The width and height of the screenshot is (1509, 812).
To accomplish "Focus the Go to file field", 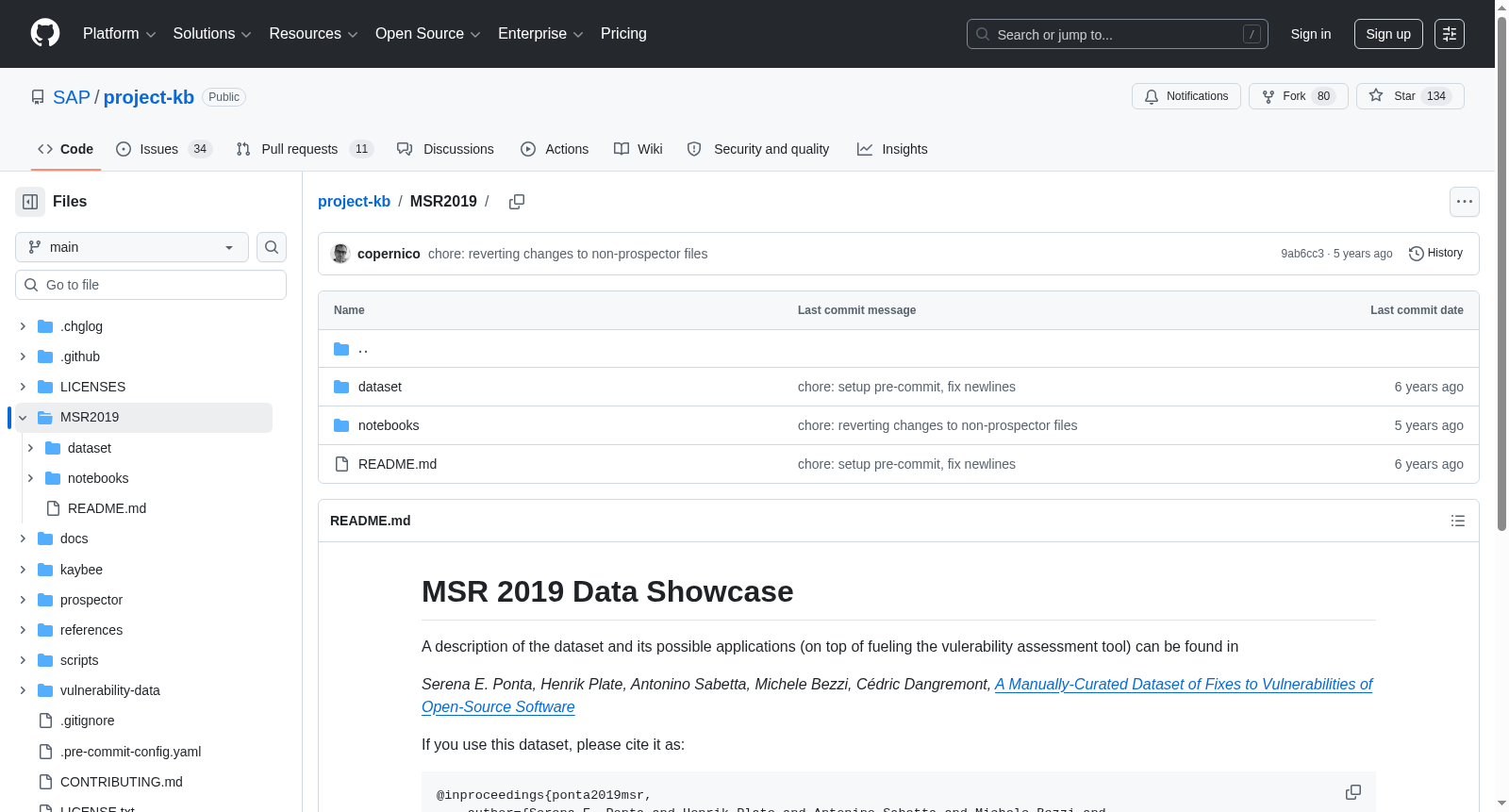I will 151,285.
